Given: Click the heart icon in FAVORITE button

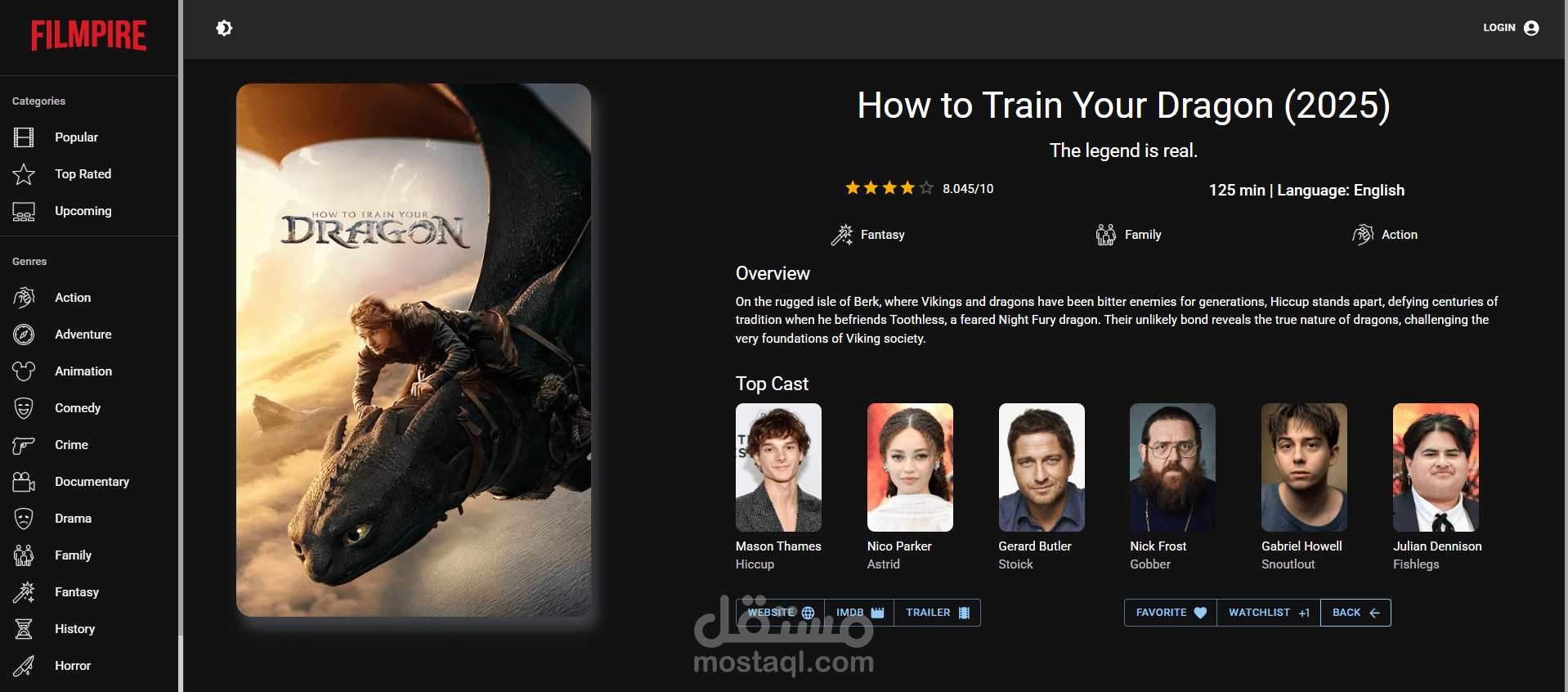Looking at the screenshot, I should 1200,613.
